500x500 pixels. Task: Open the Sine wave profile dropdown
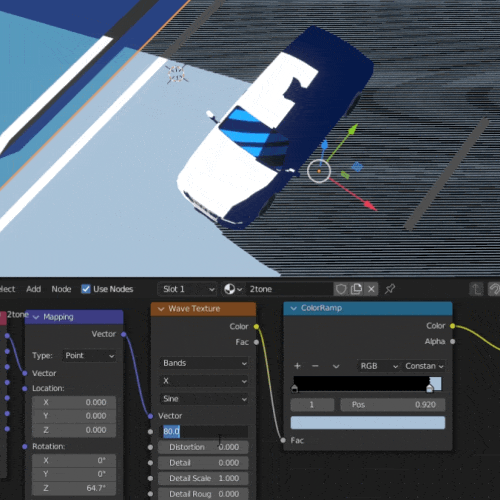(x=204, y=399)
